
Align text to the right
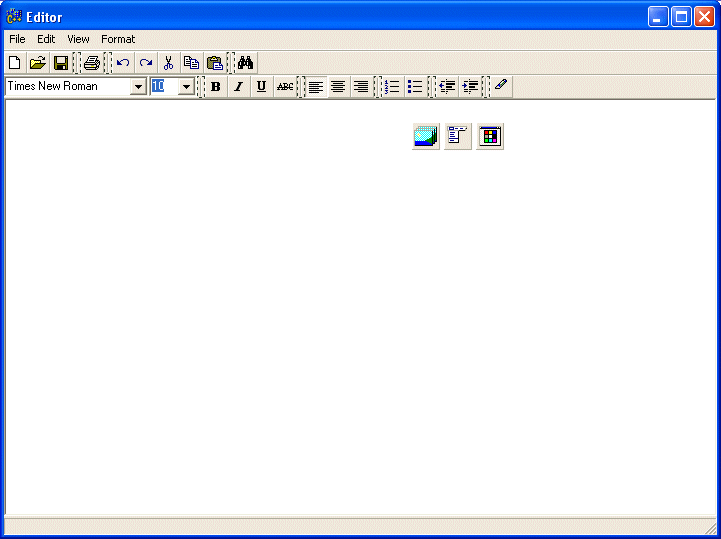361,86
